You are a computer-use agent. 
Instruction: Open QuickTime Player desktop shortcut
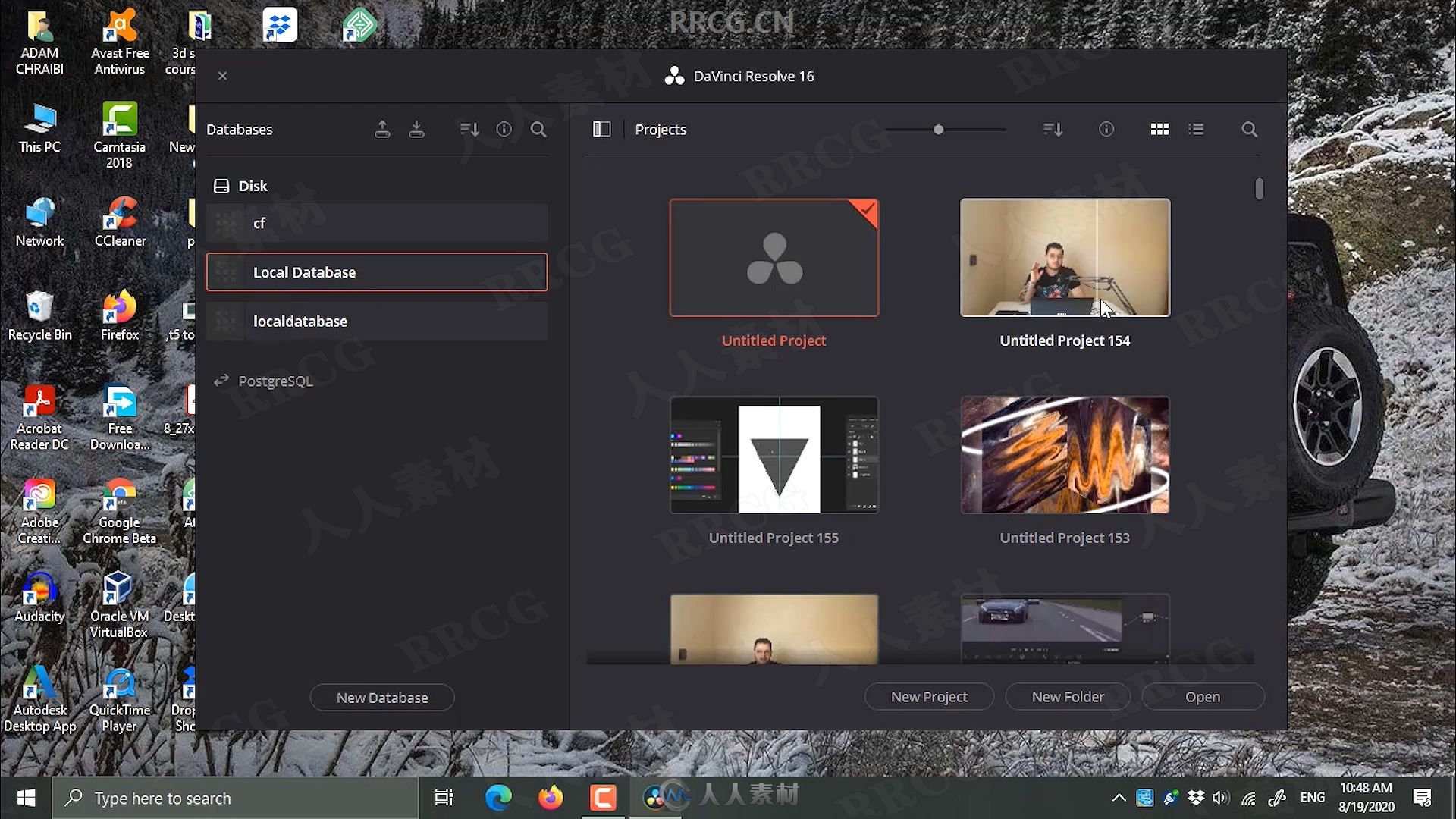(x=119, y=700)
